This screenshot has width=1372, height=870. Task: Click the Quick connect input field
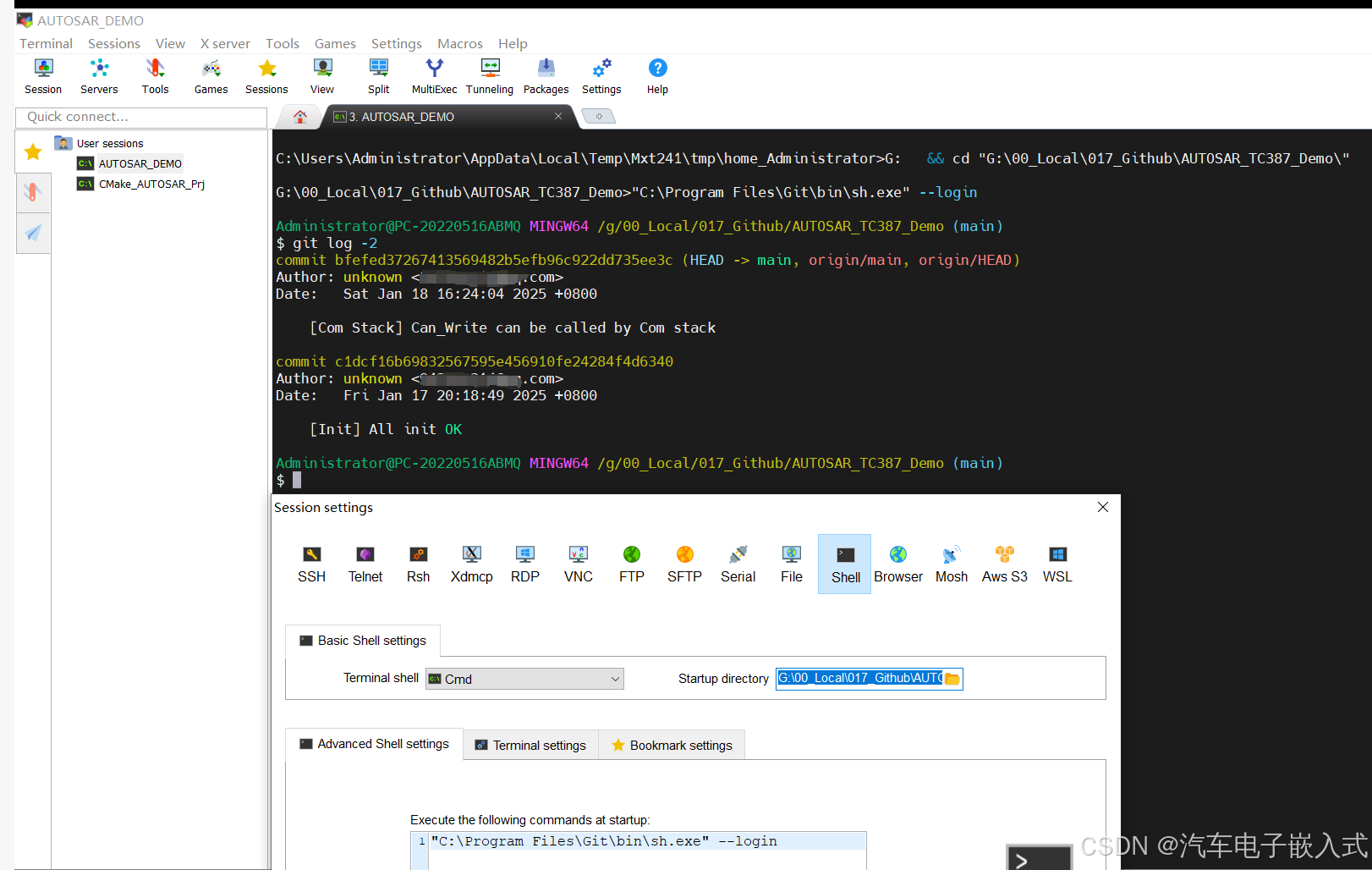pyautogui.click(x=141, y=117)
